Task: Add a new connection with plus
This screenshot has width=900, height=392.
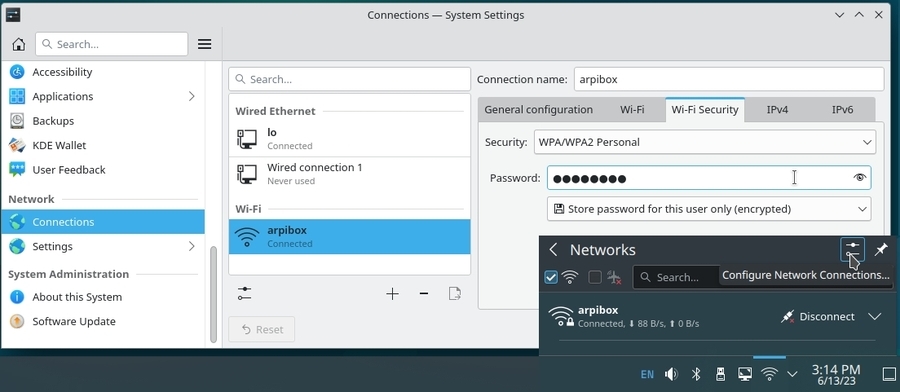Action: tap(393, 294)
